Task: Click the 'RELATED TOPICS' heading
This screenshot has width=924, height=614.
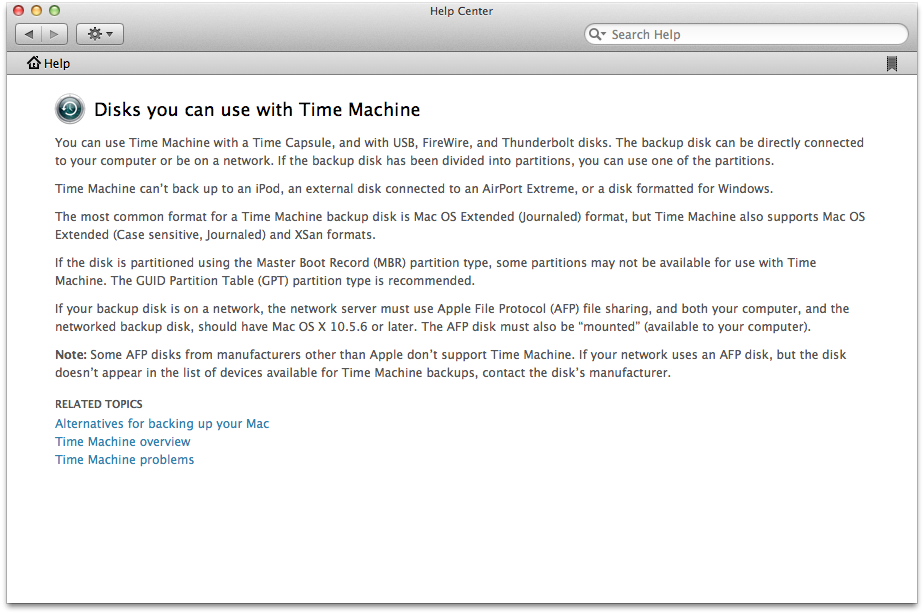Action: pos(98,404)
